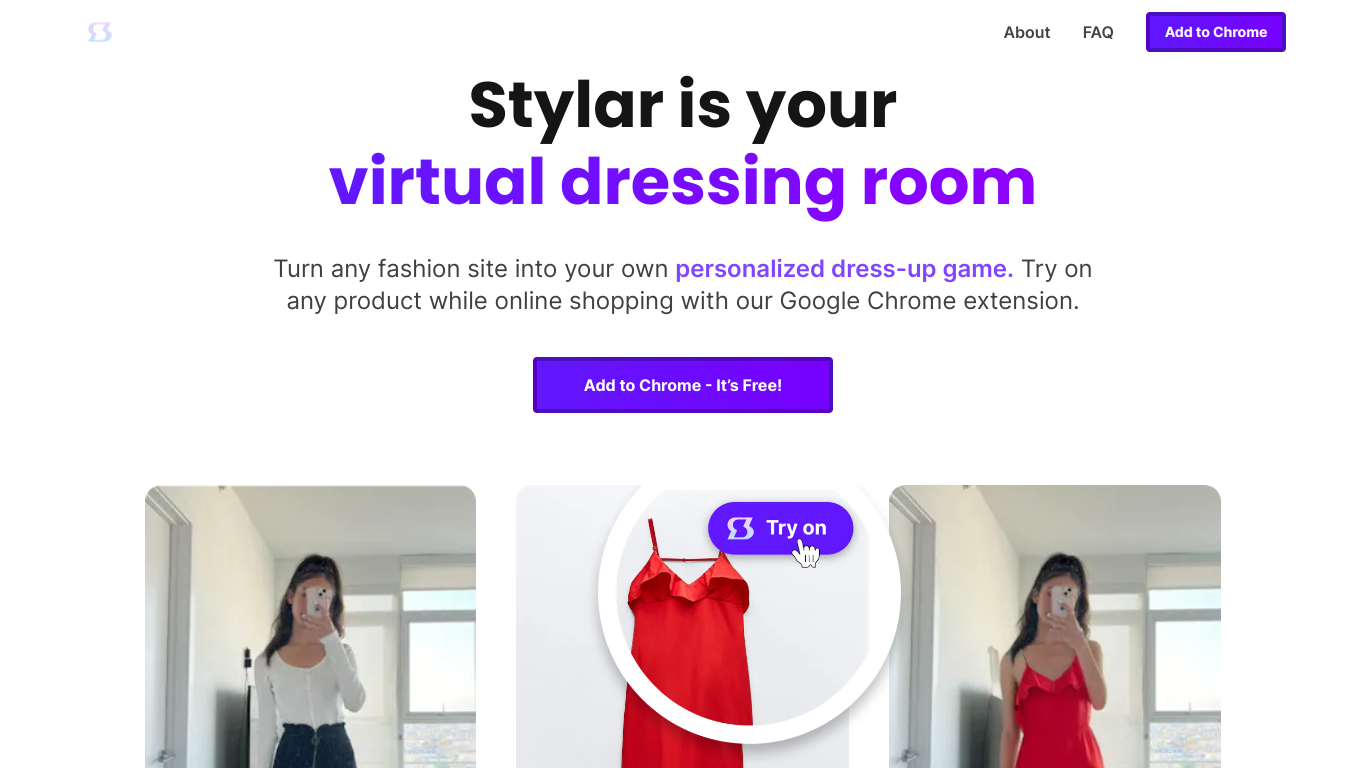Click the Try on pill button label
The width and height of the screenshot is (1366, 768).
pyautogui.click(x=796, y=528)
